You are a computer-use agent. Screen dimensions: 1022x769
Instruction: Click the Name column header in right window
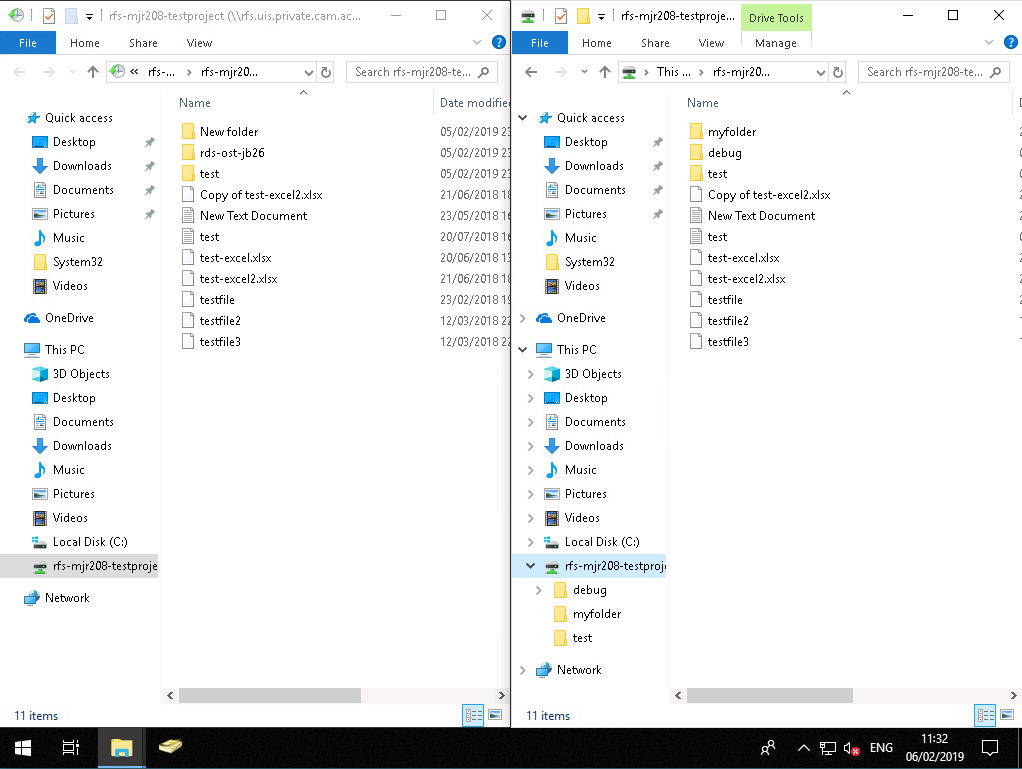point(703,103)
